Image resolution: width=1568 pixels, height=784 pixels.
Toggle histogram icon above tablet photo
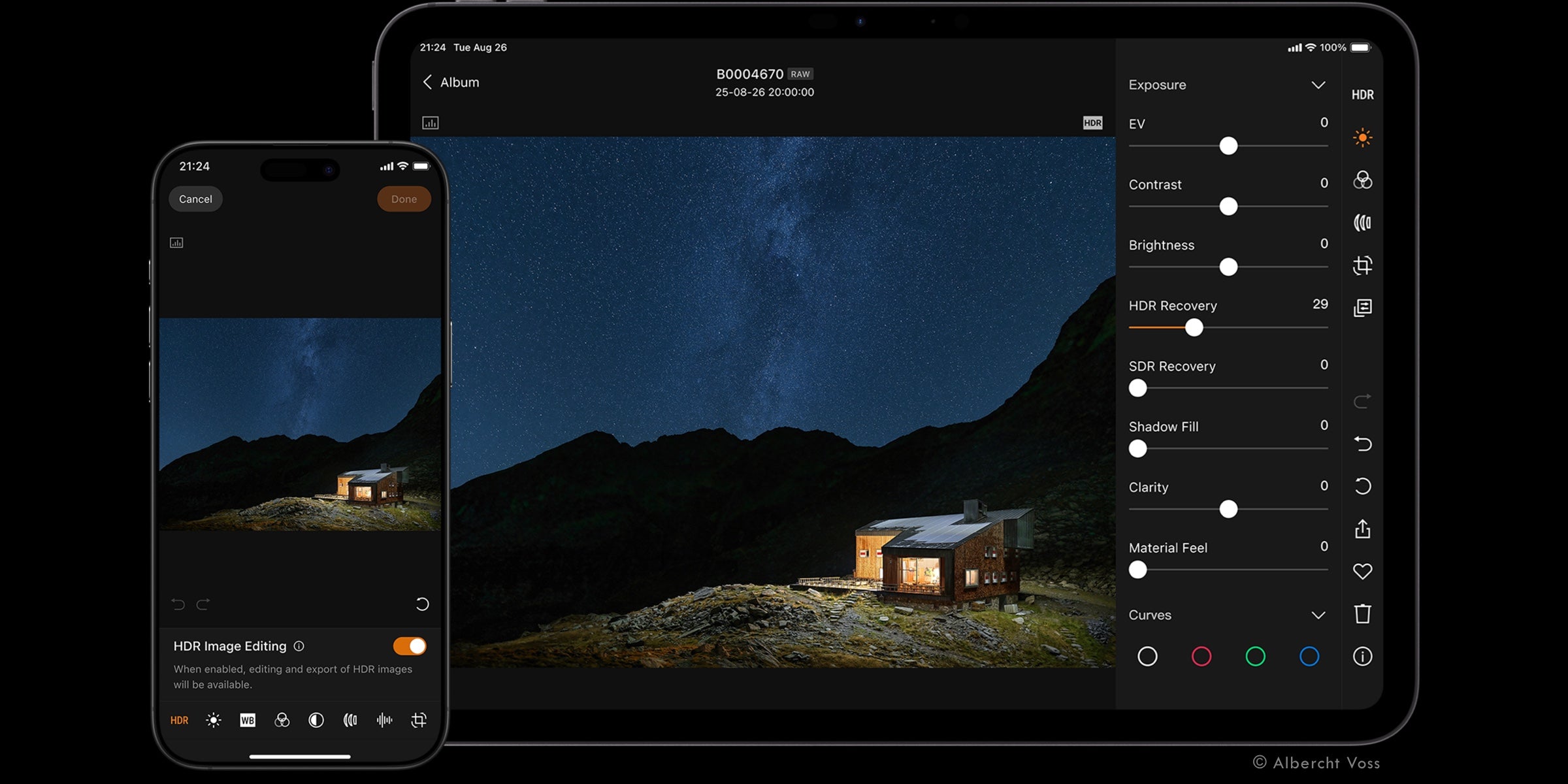click(x=431, y=123)
